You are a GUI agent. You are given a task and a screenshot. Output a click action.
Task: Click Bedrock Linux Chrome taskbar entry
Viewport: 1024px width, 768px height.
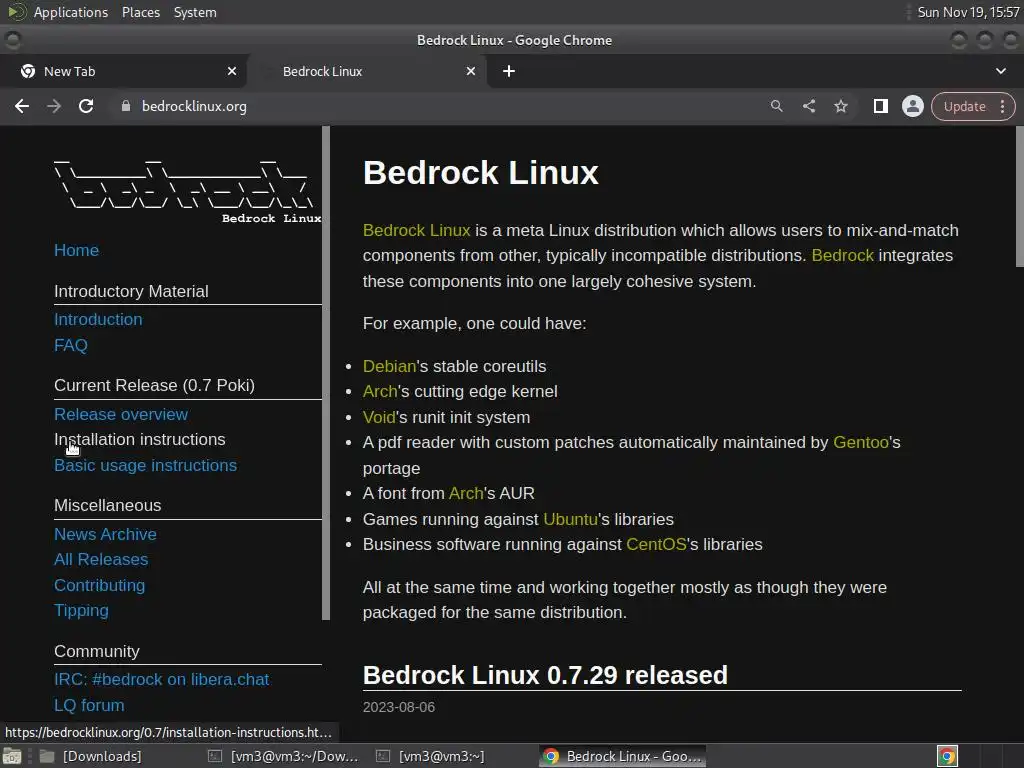tap(623, 756)
